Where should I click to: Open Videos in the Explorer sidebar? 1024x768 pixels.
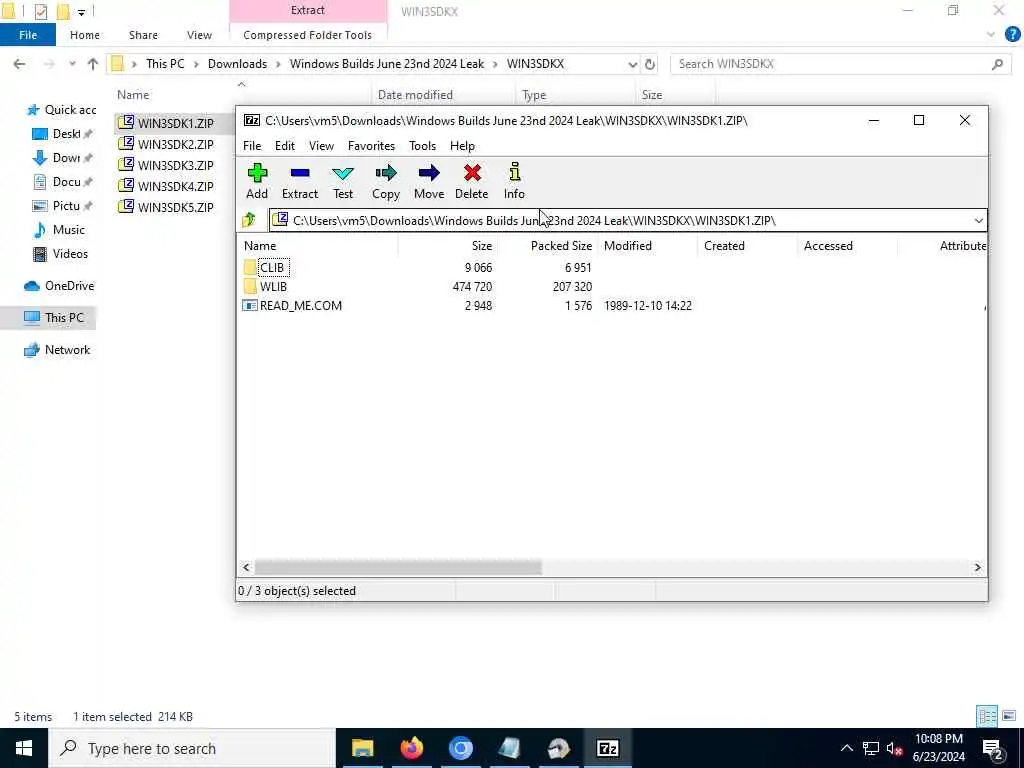tap(60, 254)
